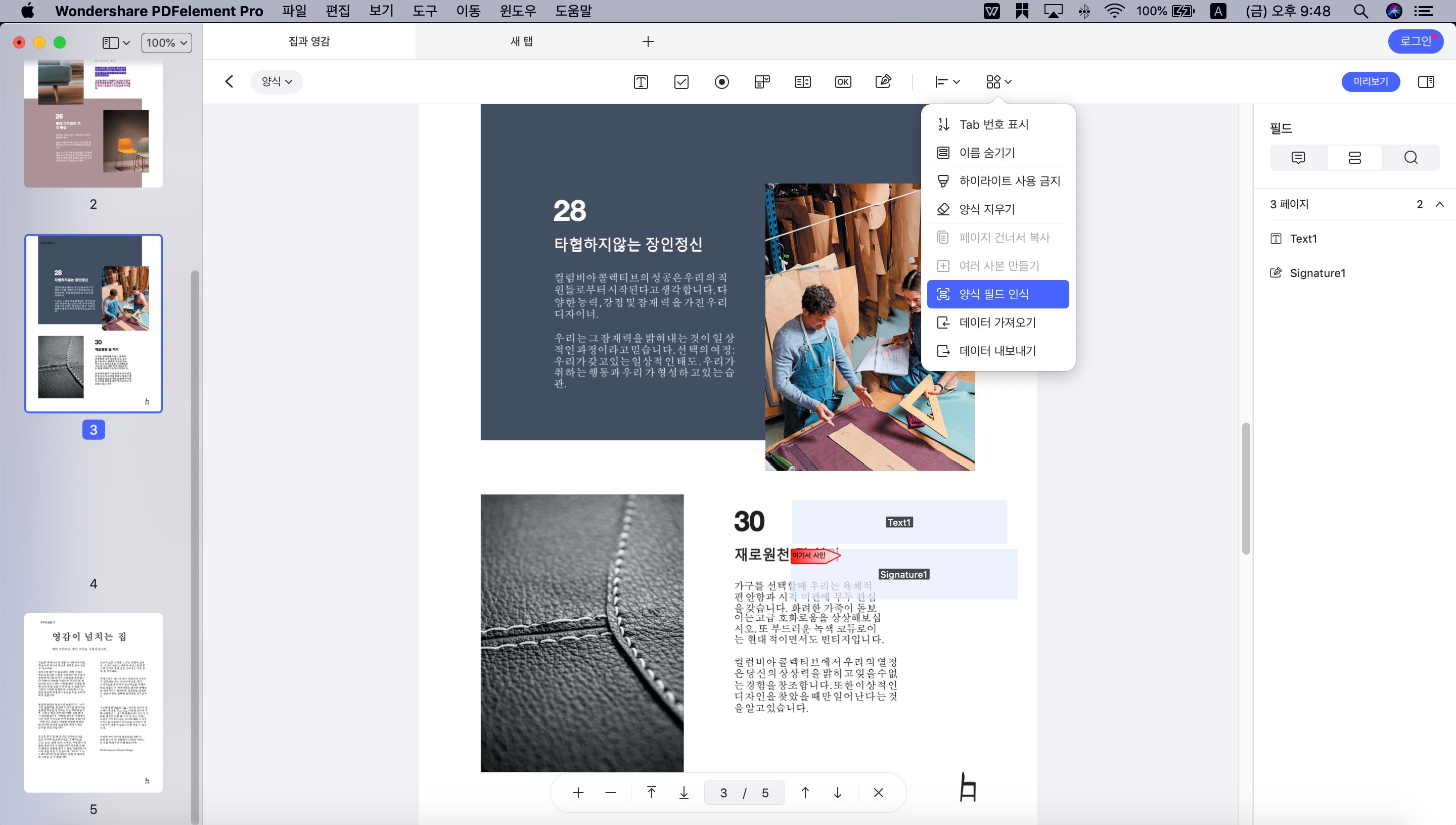Select the text field form tool
The width and height of the screenshot is (1456, 825).
click(x=641, y=81)
